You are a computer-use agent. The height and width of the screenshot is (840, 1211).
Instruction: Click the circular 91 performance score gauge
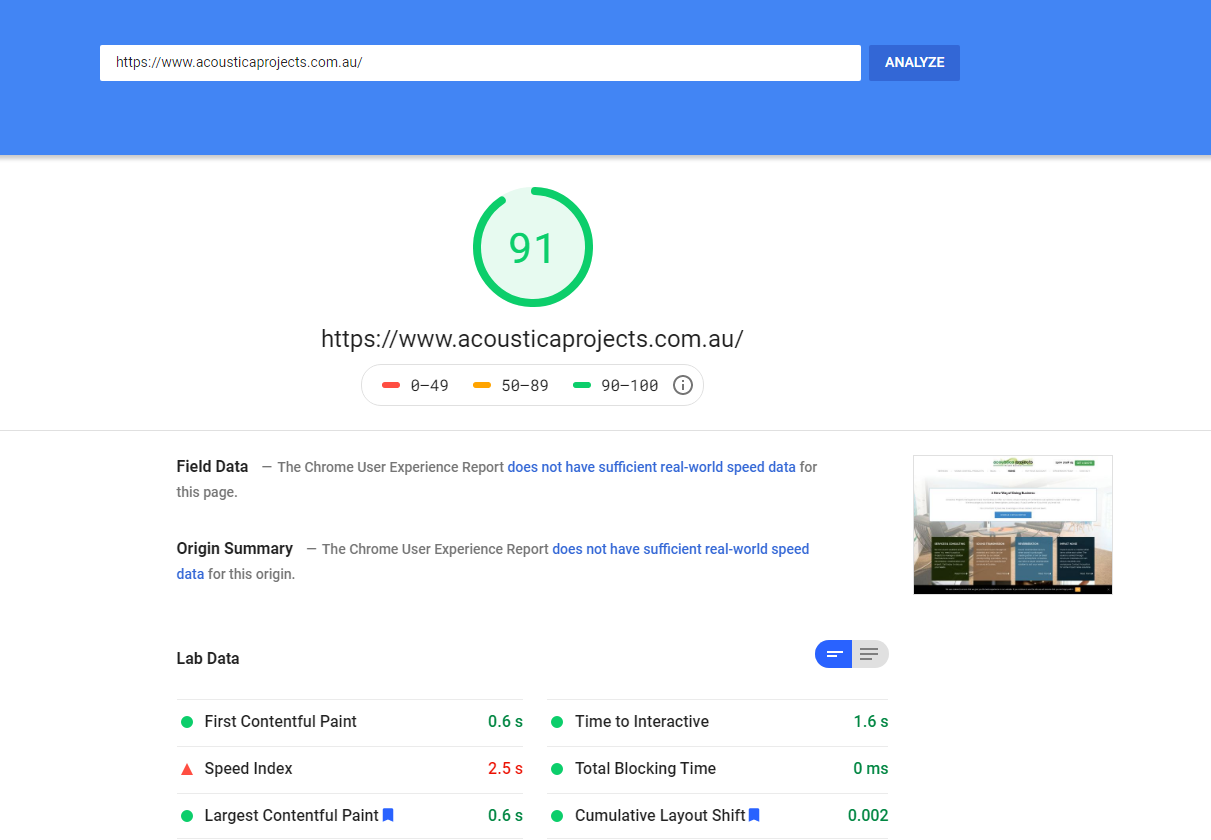[532, 247]
